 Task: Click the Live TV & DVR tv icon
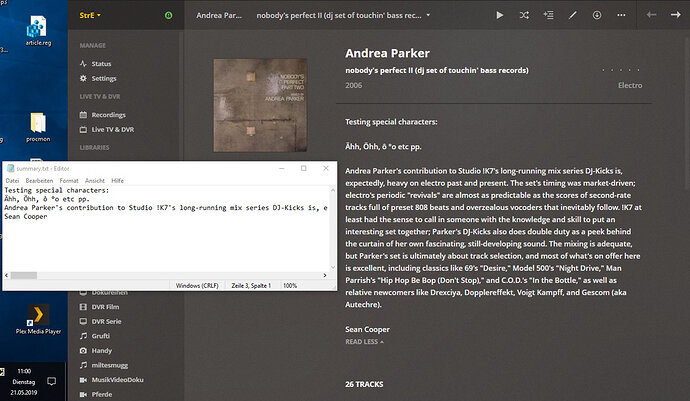(83, 129)
